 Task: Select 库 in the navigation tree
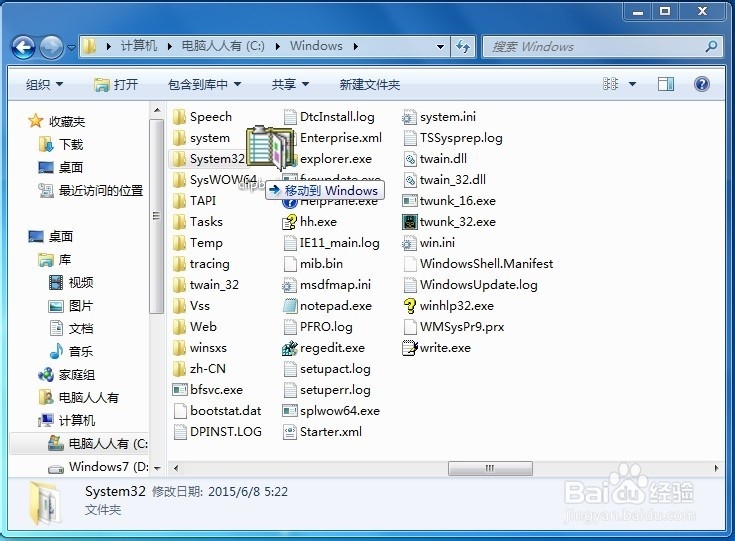55,259
